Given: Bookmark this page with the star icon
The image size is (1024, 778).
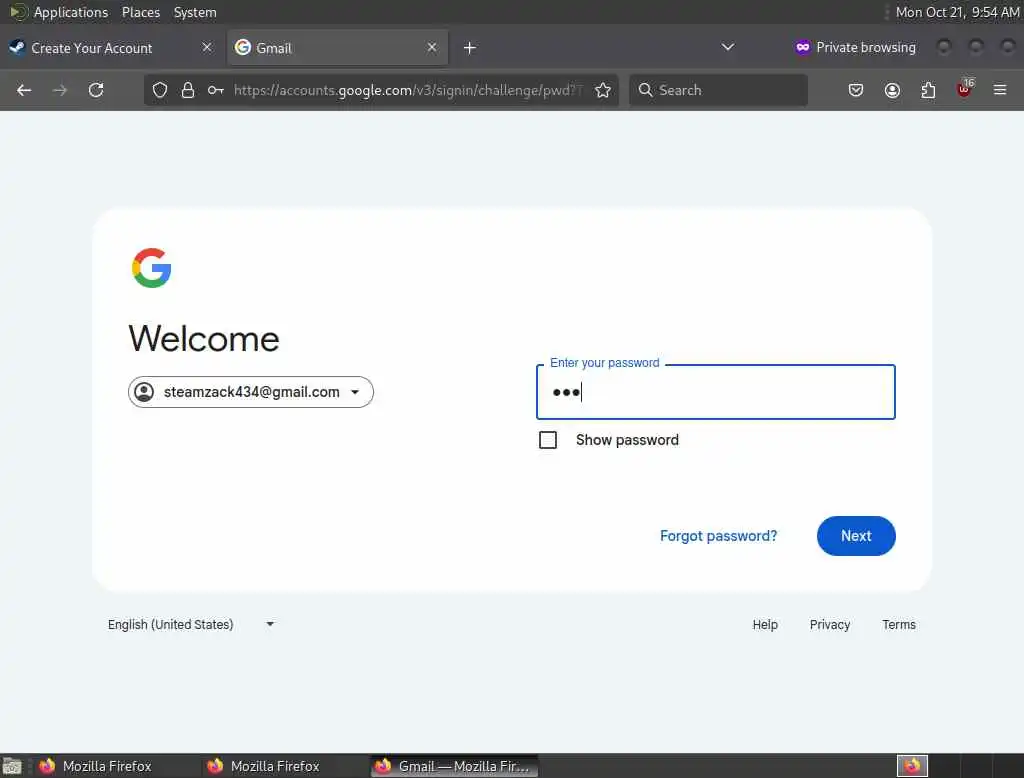Looking at the screenshot, I should pos(603,90).
